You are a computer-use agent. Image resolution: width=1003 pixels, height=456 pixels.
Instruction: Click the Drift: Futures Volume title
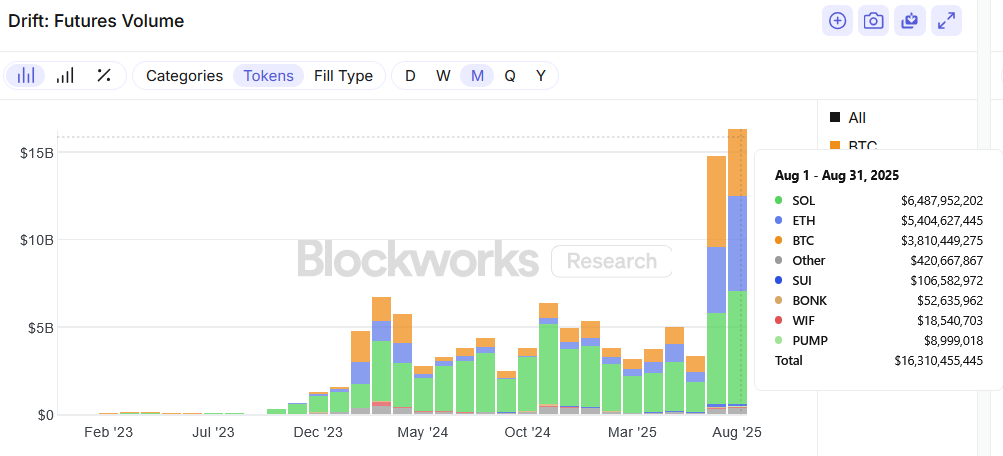[x=96, y=21]
